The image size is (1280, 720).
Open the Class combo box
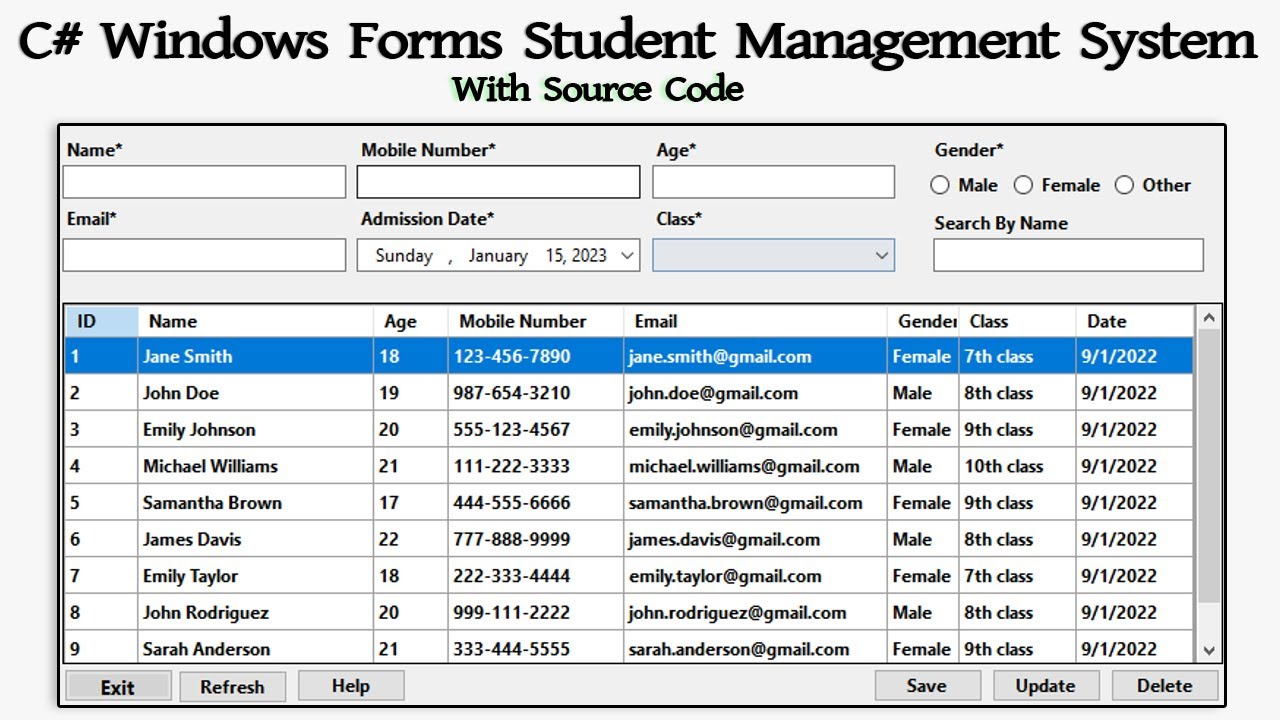pos(774,255)
